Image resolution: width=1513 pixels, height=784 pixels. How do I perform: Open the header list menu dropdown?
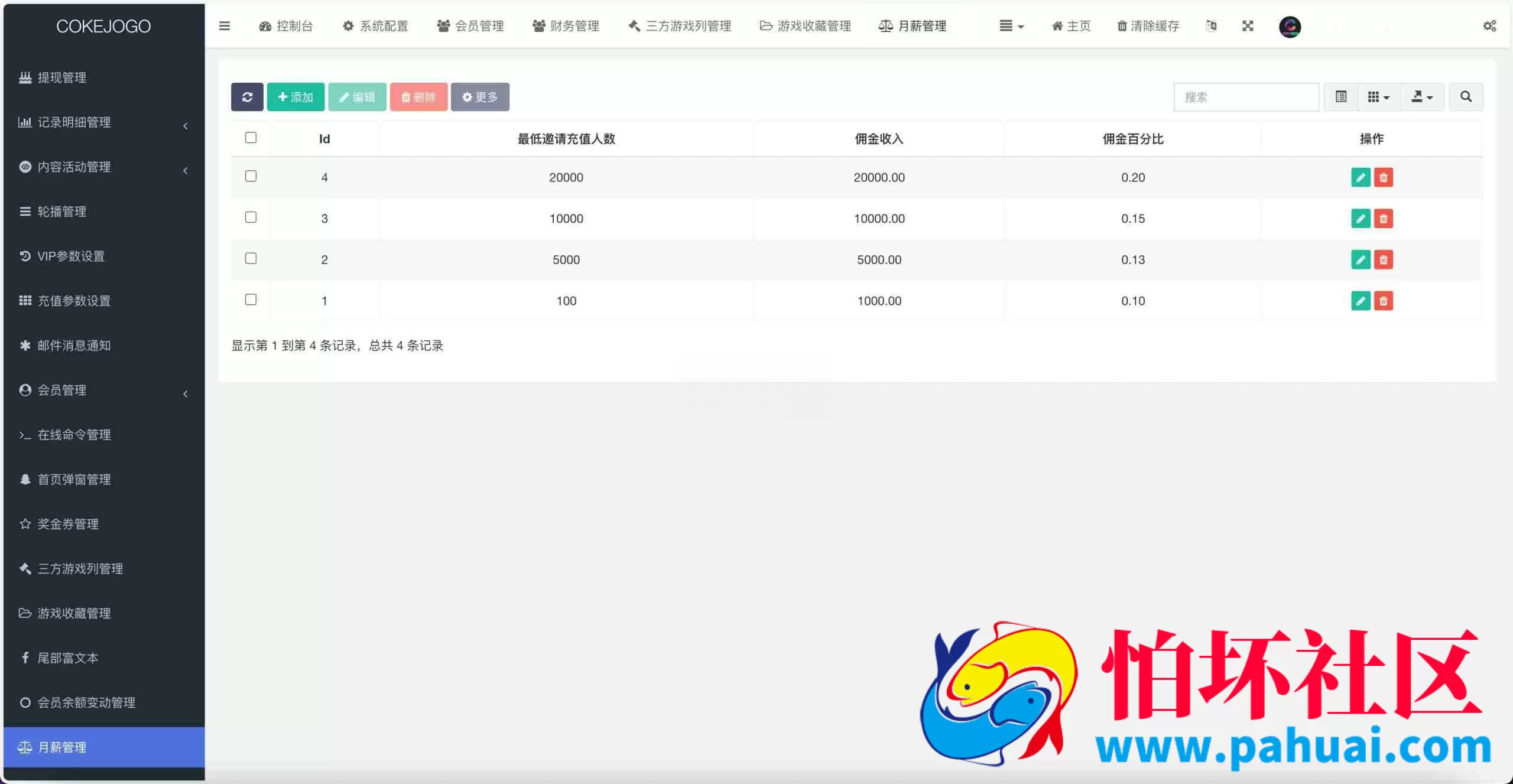1011,26
